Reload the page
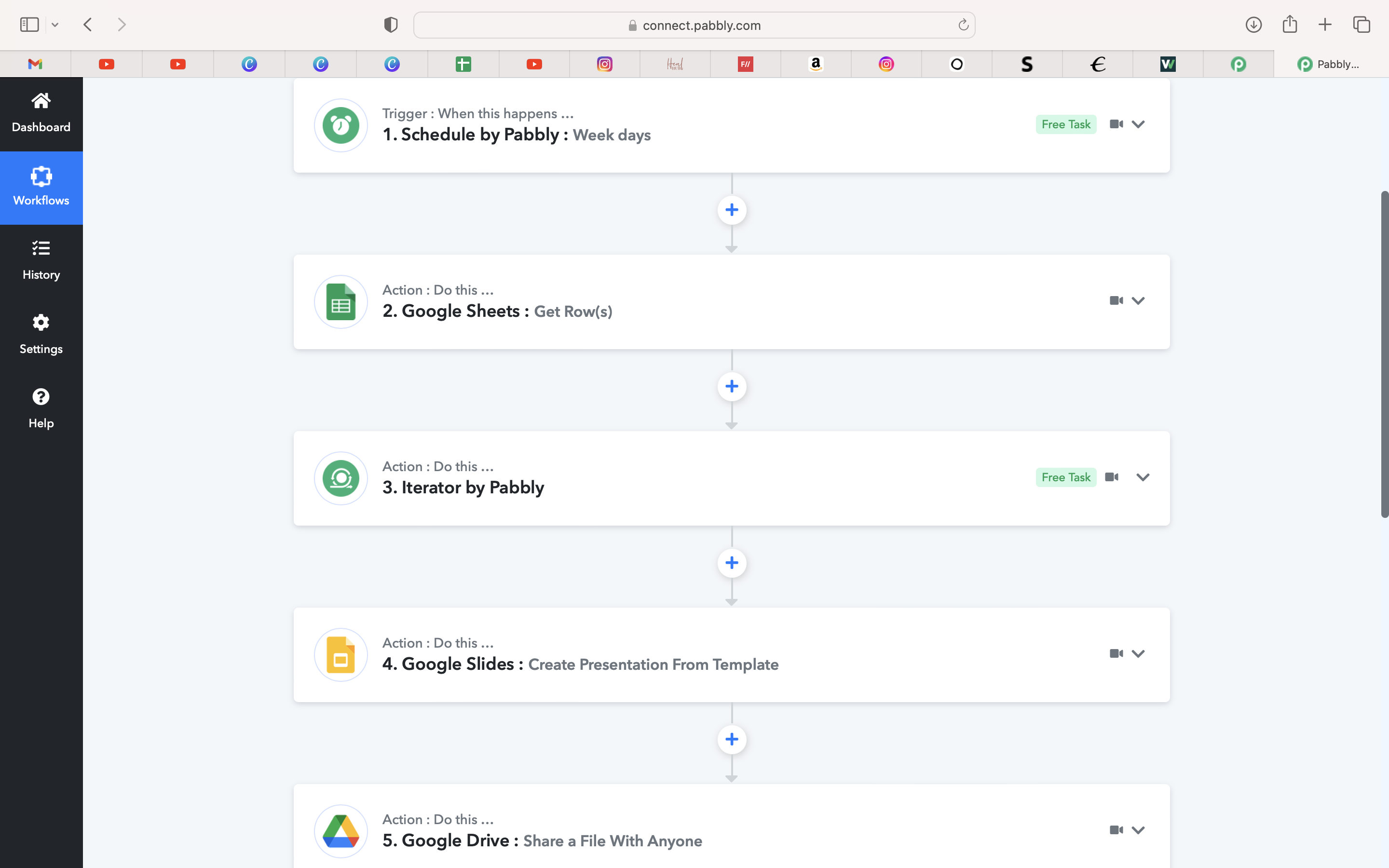Screen dimensions: 1389x868 [963, 25]
